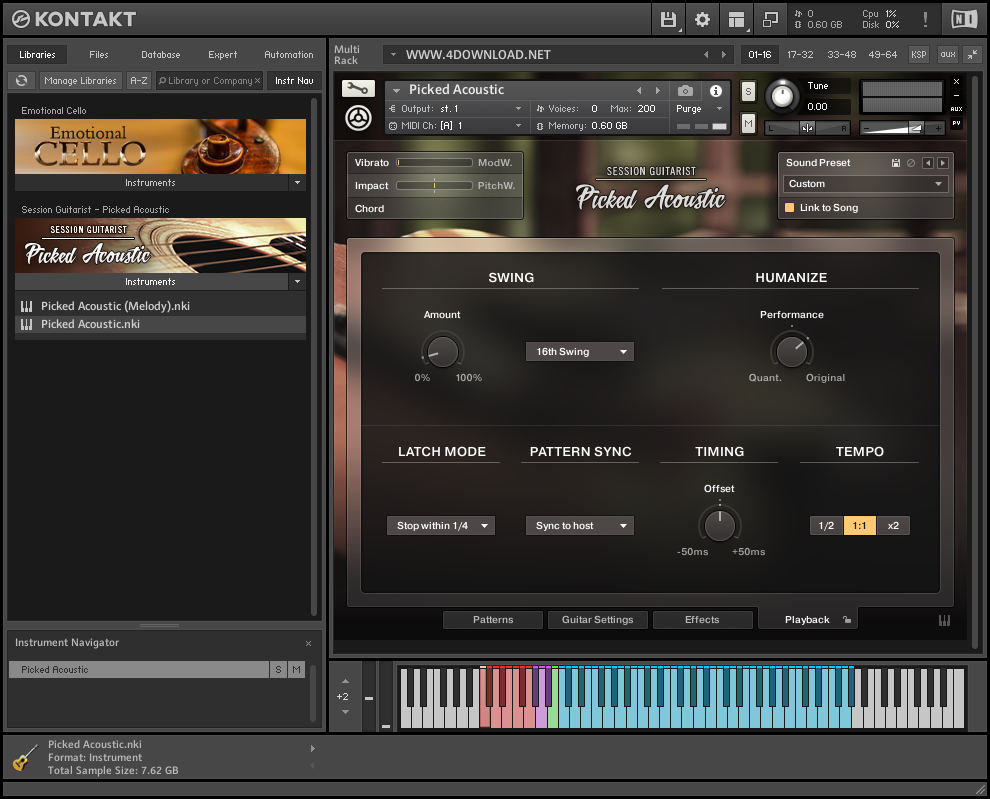Remove the Picked Acoustic instrument with X
This screenshot has width=990, height=799.
tap(957, 81)
